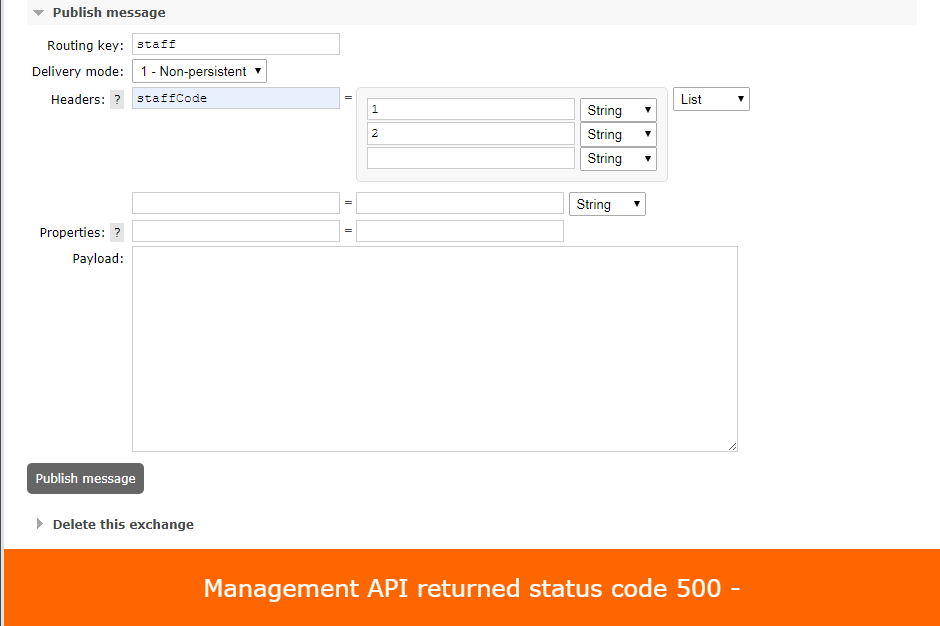Open String dropdown for empty list row
Screen dimensions: 940x626
(618, 159)
